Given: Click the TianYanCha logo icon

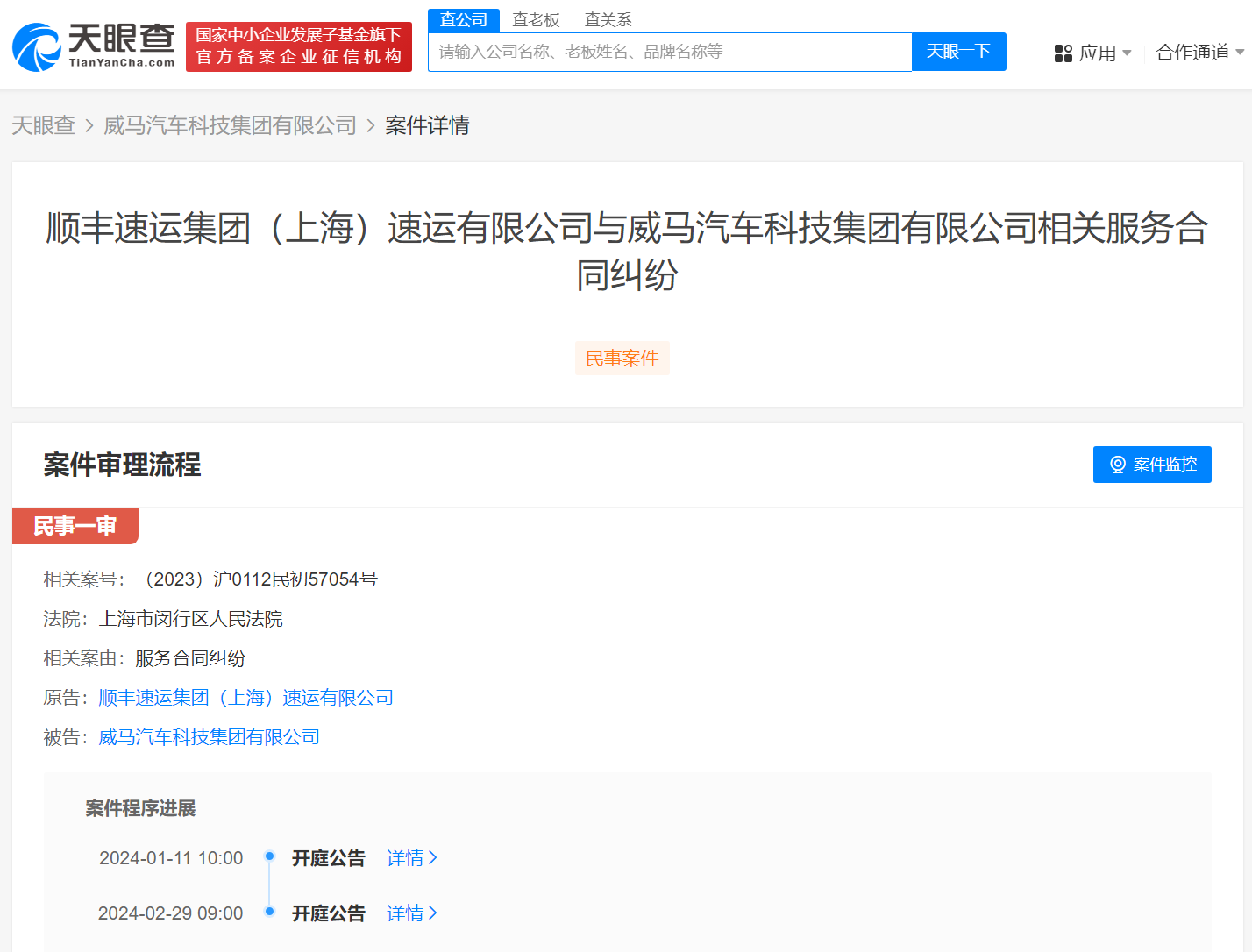Looking at the screenshot, I should point(37,48).
